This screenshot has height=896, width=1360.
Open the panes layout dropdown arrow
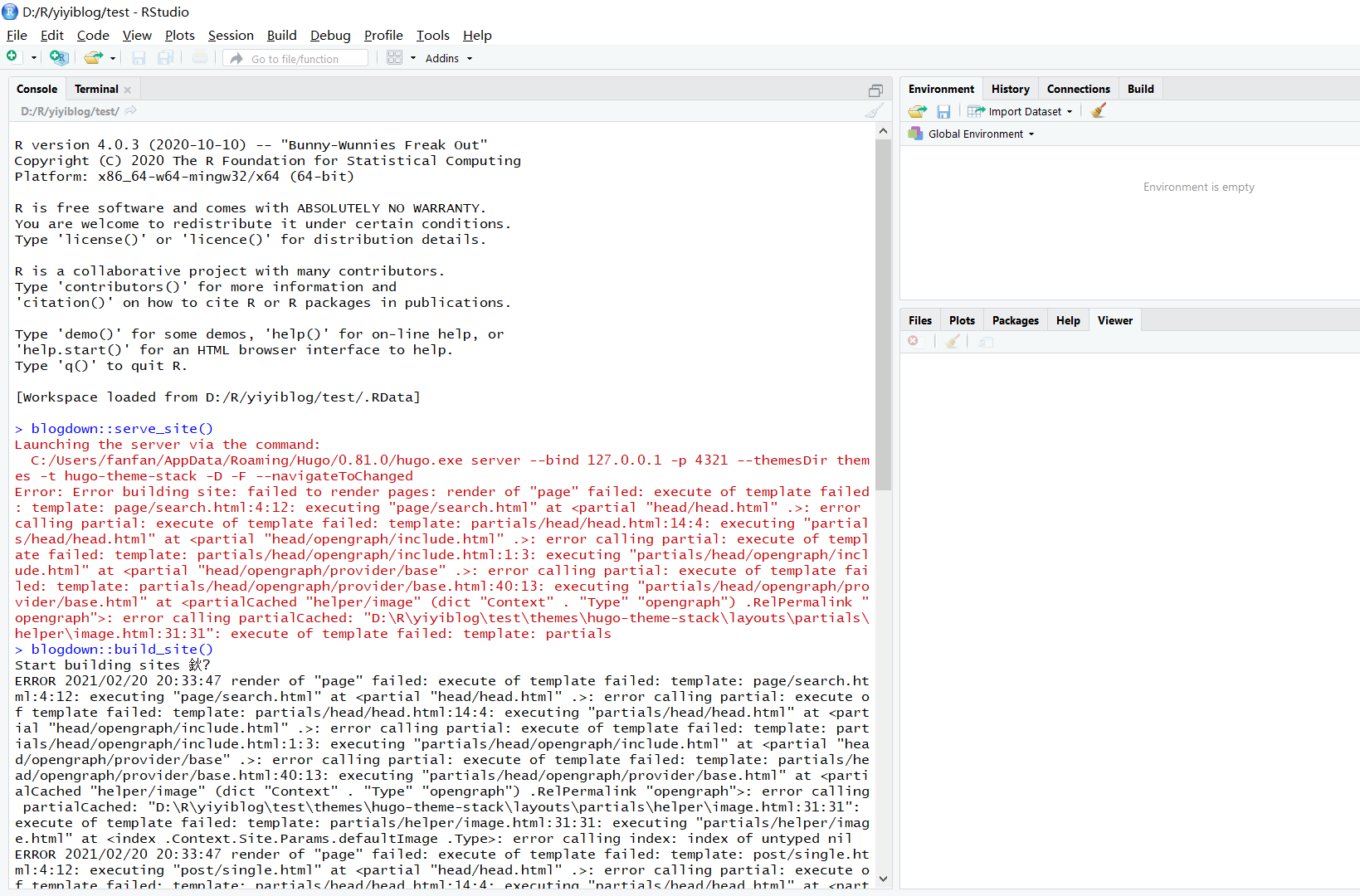tap(413, 58)
